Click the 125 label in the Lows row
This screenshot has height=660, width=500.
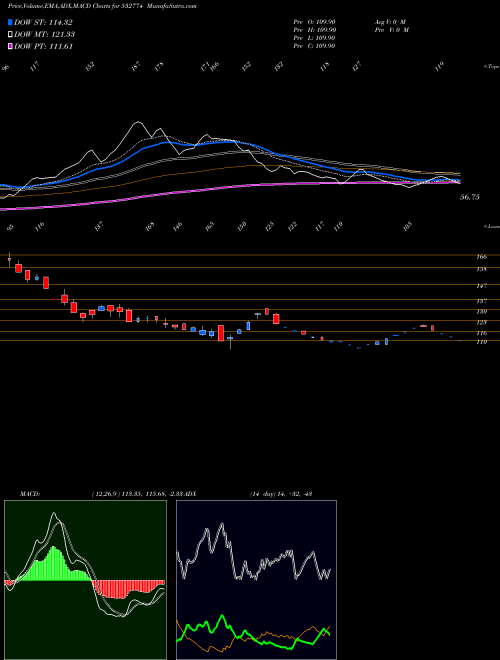[269, 226]
